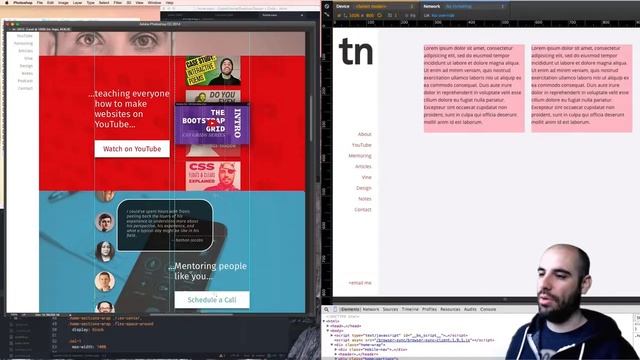Open the Filter menu

(x=118, y=2)
